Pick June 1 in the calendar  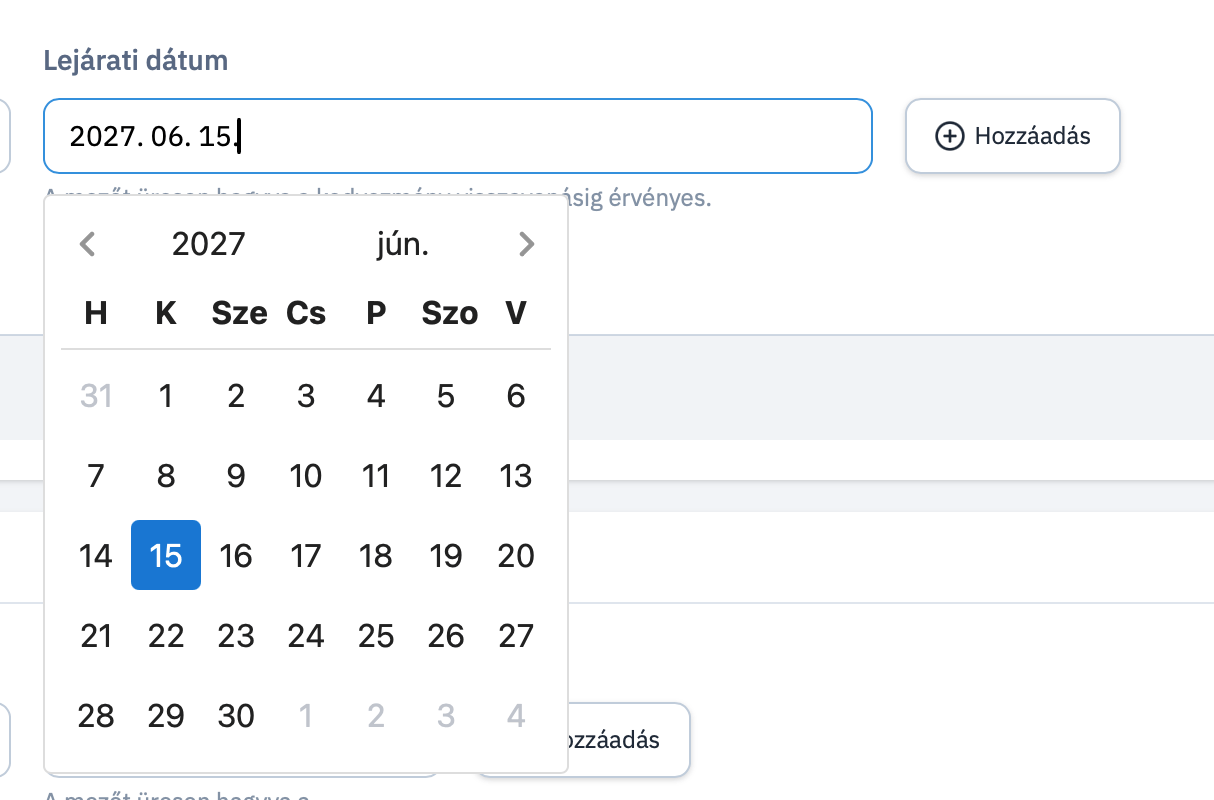click(x=166, y=397)
